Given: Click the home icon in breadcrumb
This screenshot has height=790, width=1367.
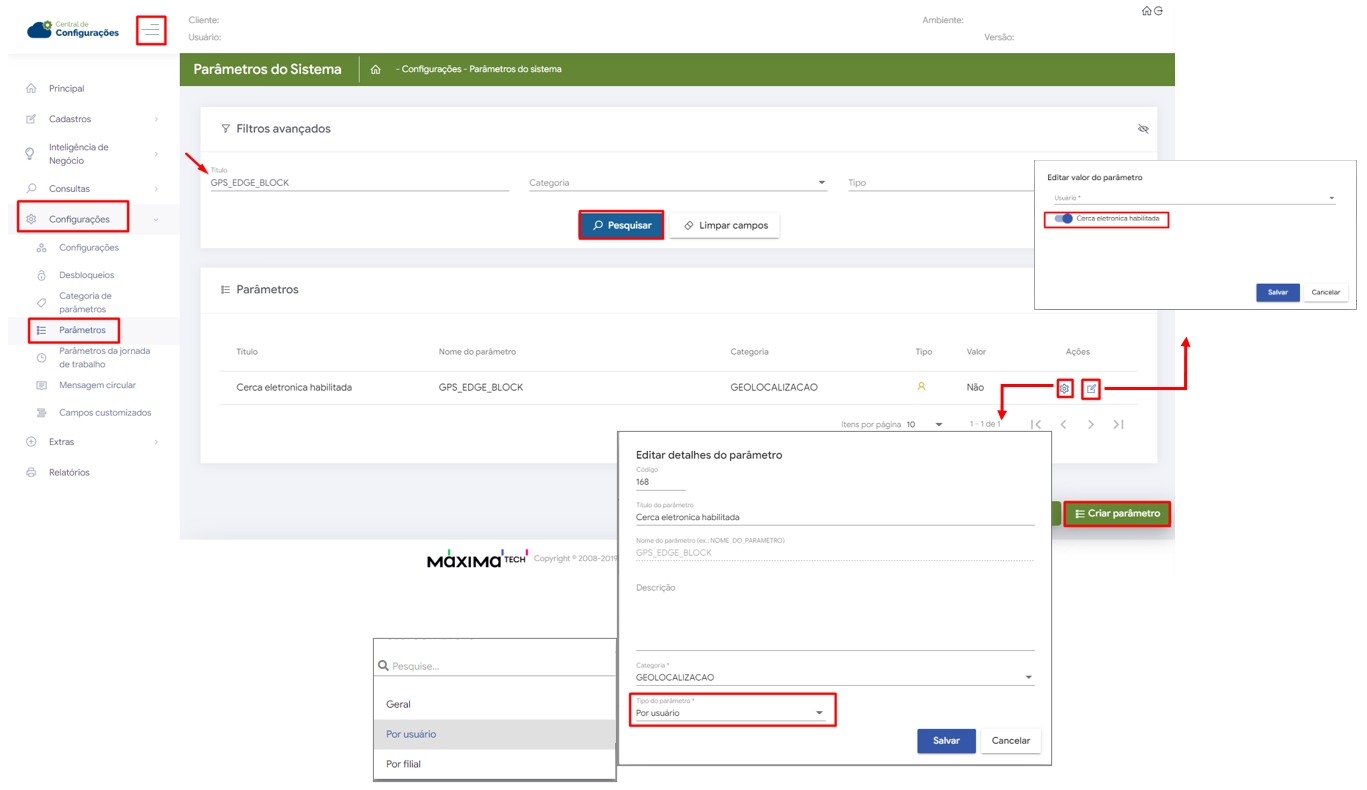Looking at the screenshot, I should click(375, 70).
